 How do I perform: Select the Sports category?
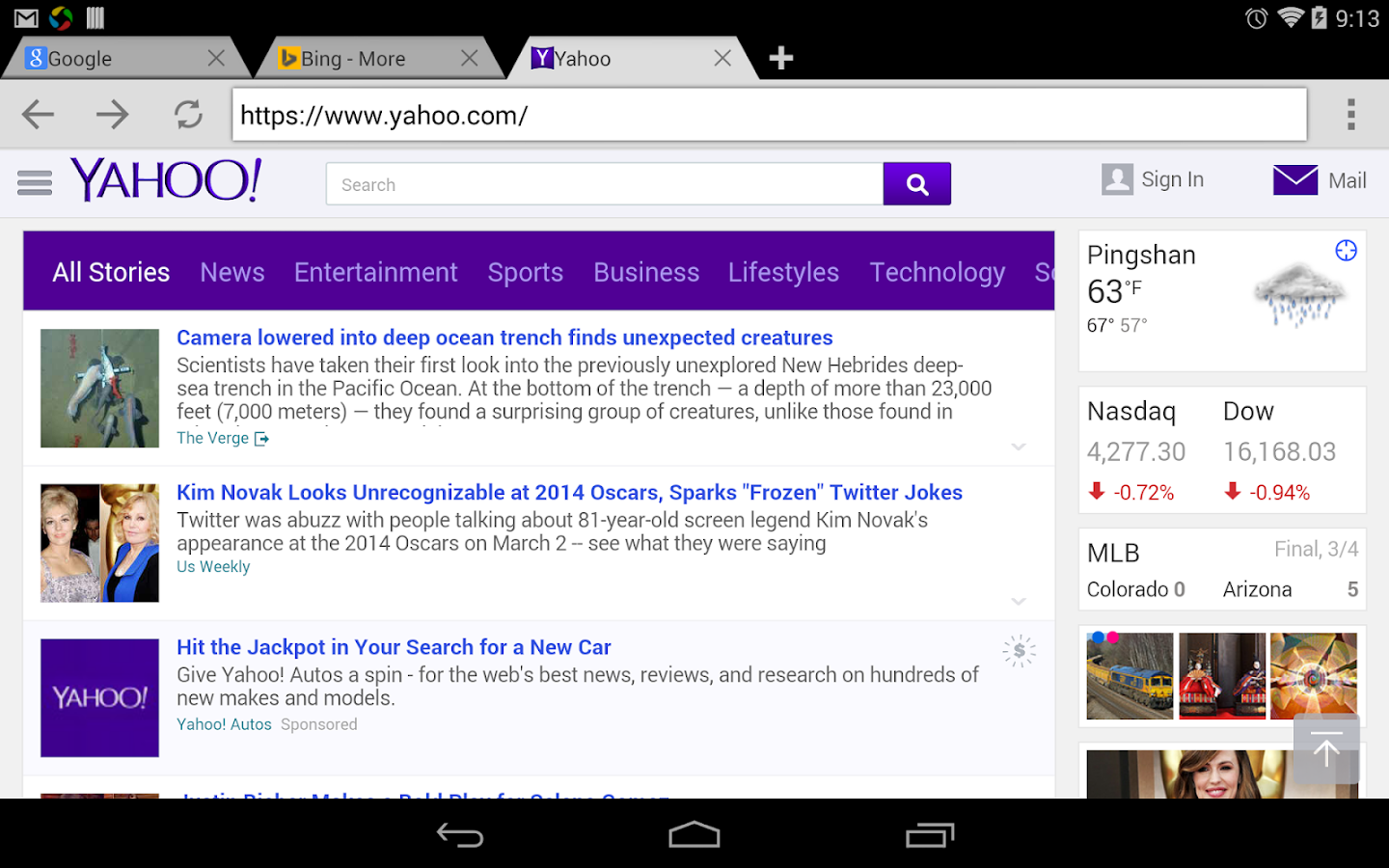pyautogui.click(x=526, y=273)
